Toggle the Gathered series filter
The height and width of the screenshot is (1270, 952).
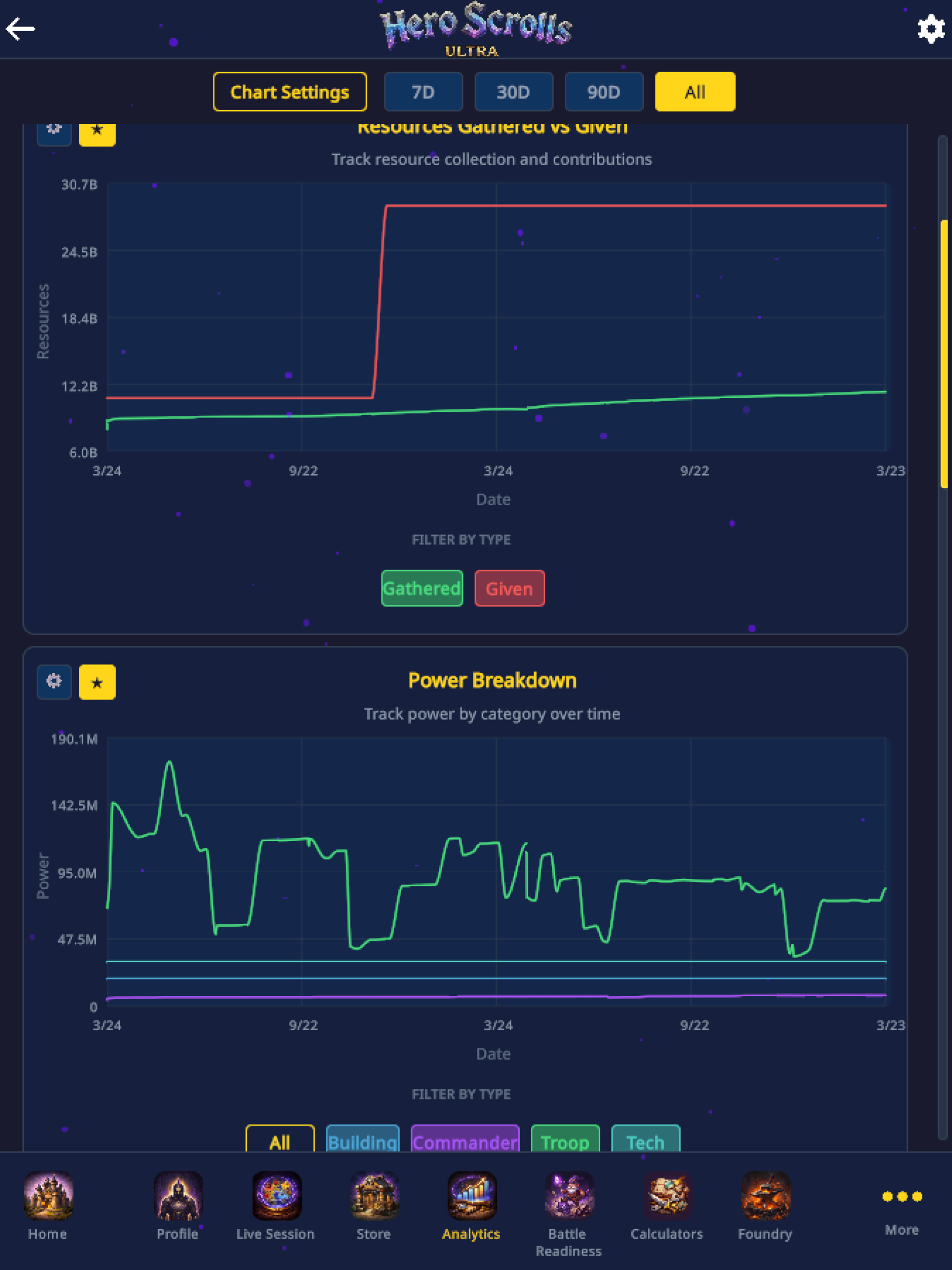(422, 589)
